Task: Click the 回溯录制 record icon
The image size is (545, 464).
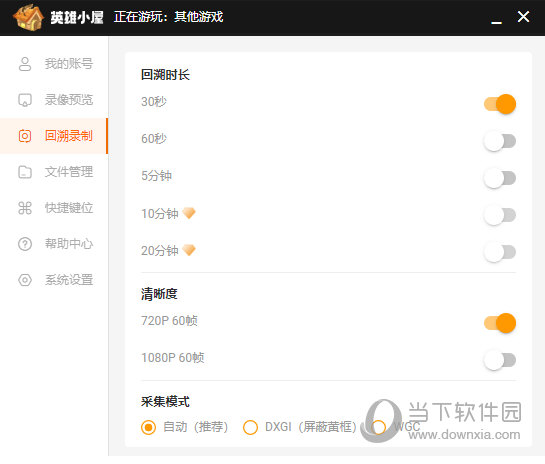Action: [x=25, y=136]
